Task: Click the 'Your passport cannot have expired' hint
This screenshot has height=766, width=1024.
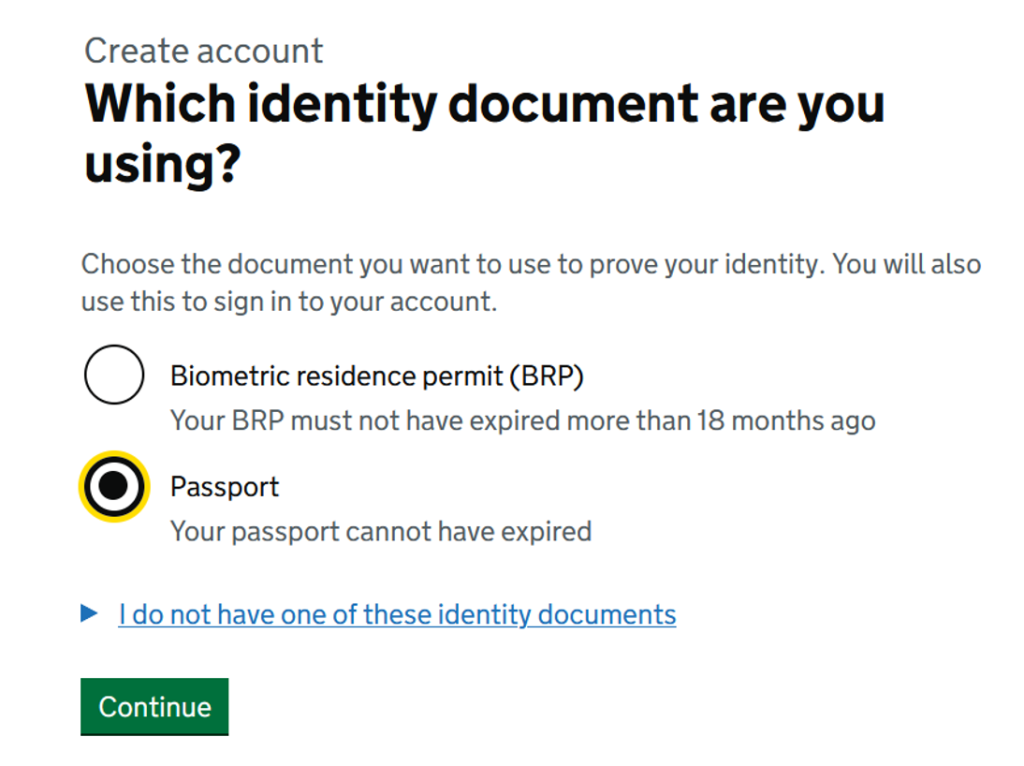Action: click(380, 531)
